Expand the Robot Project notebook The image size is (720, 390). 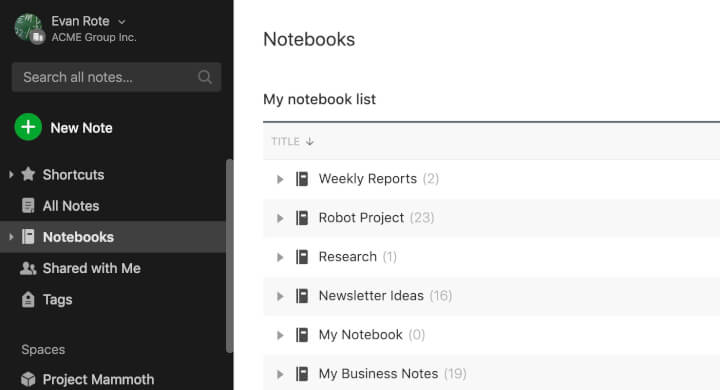point(280,218)
